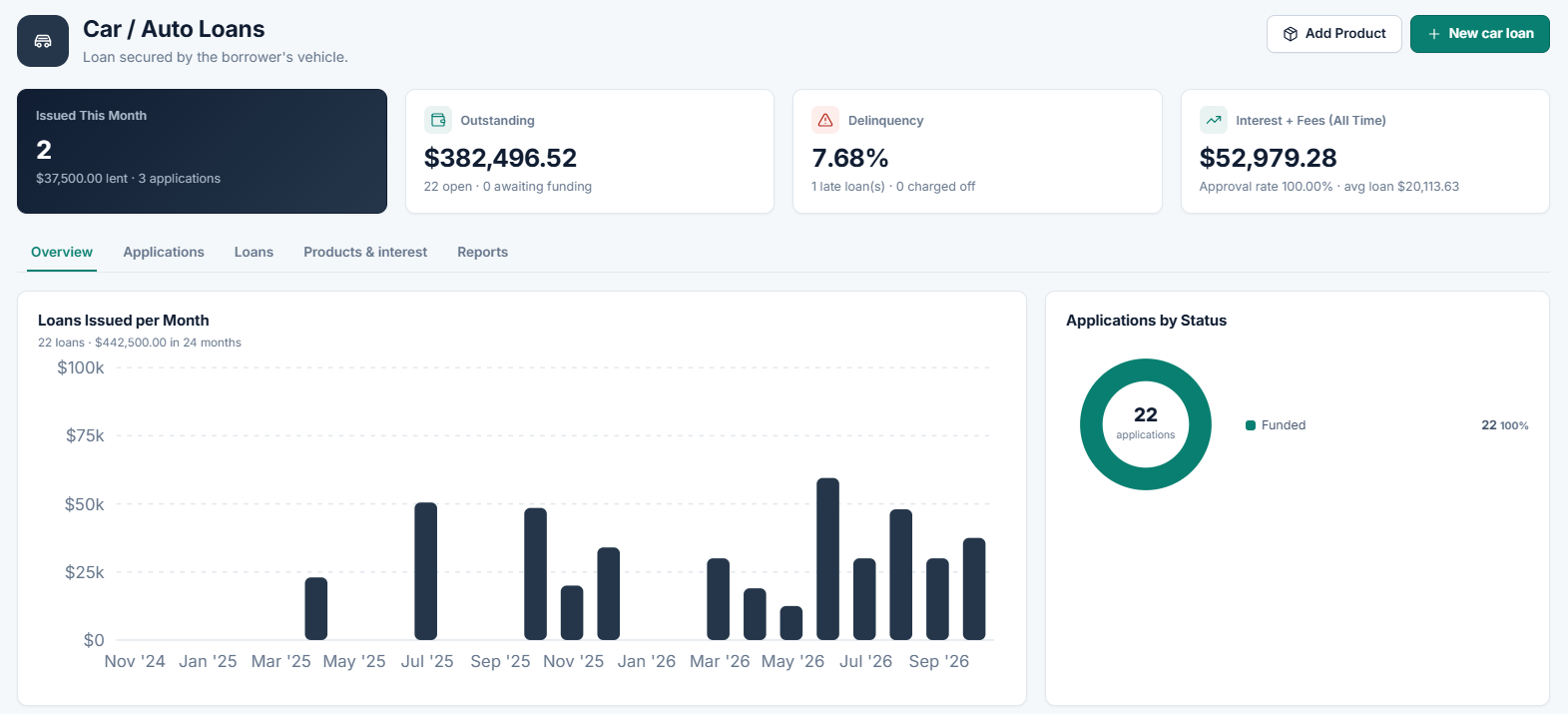The height and width of the screenshot is (714, 1568).
Task: Switch to the Overview tab
Action: (62, 253)
